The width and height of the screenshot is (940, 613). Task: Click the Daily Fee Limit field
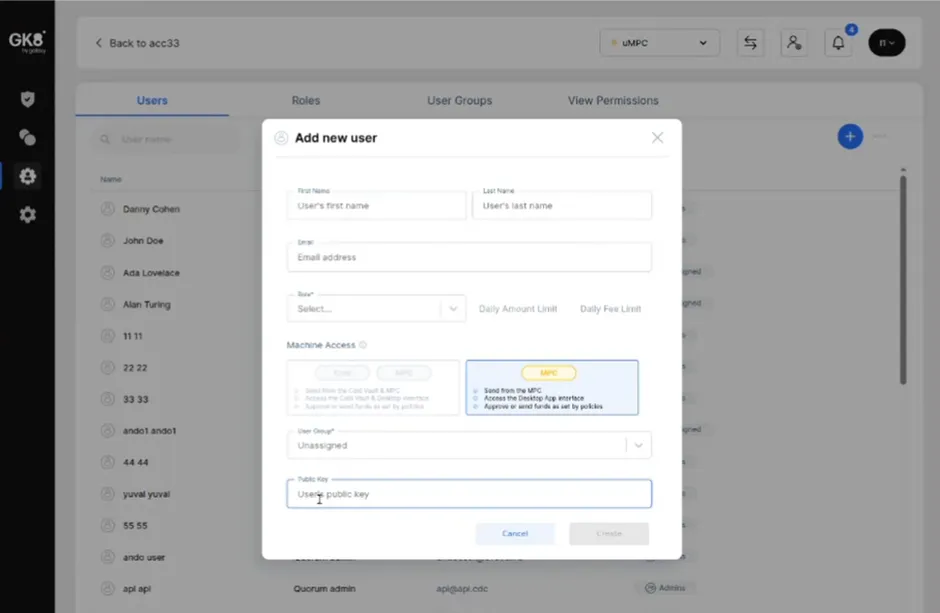click(x=610, y=309)
